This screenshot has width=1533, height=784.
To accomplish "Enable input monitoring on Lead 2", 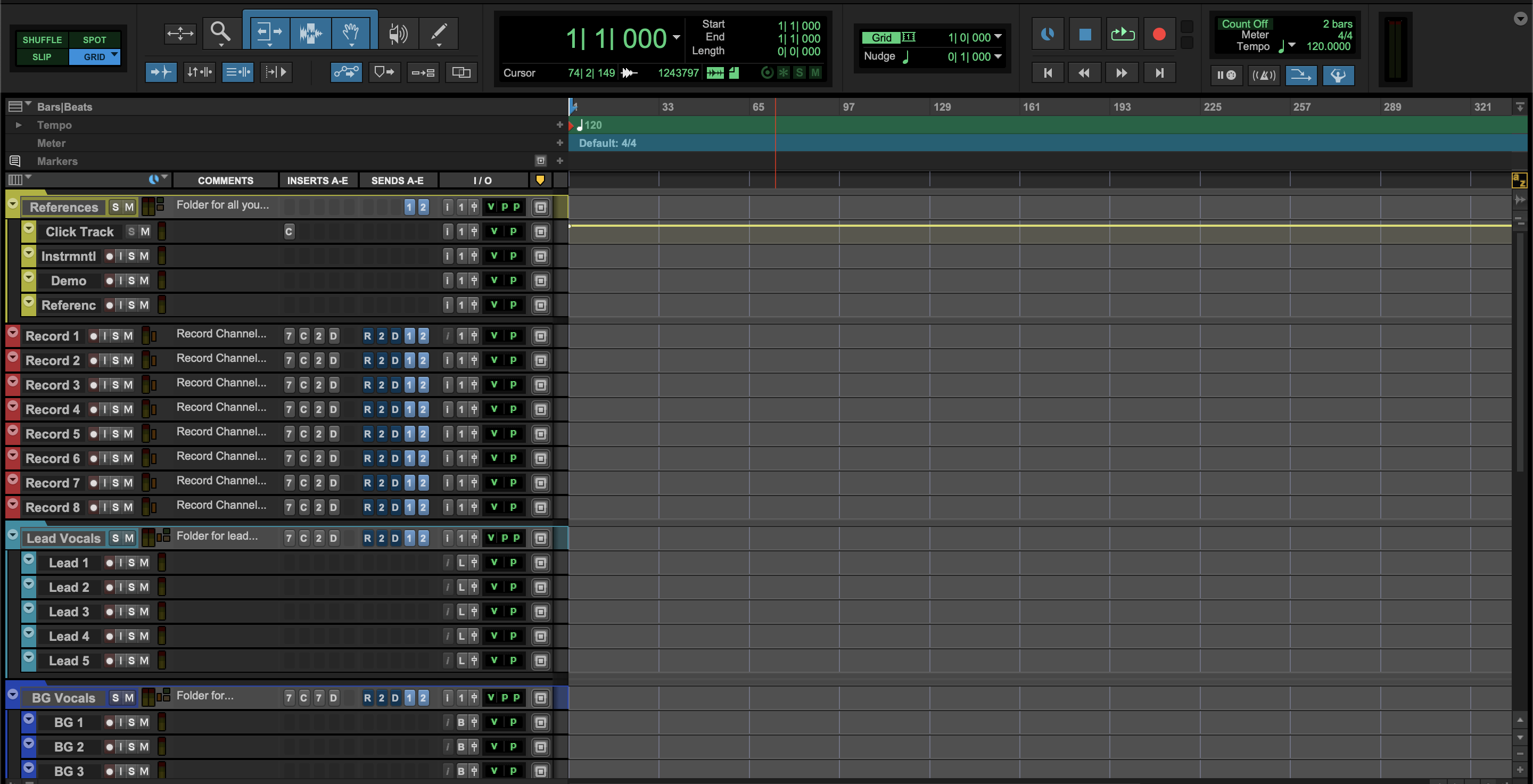I will (120, 587).
